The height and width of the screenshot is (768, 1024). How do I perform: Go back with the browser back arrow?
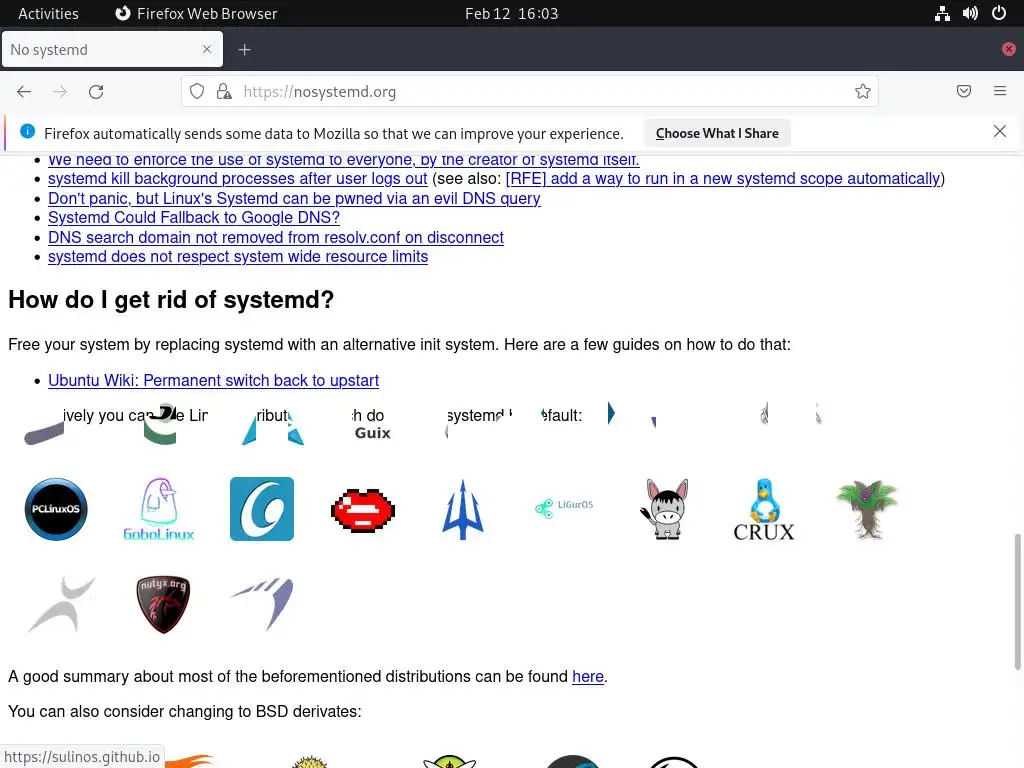coord(24,91)
